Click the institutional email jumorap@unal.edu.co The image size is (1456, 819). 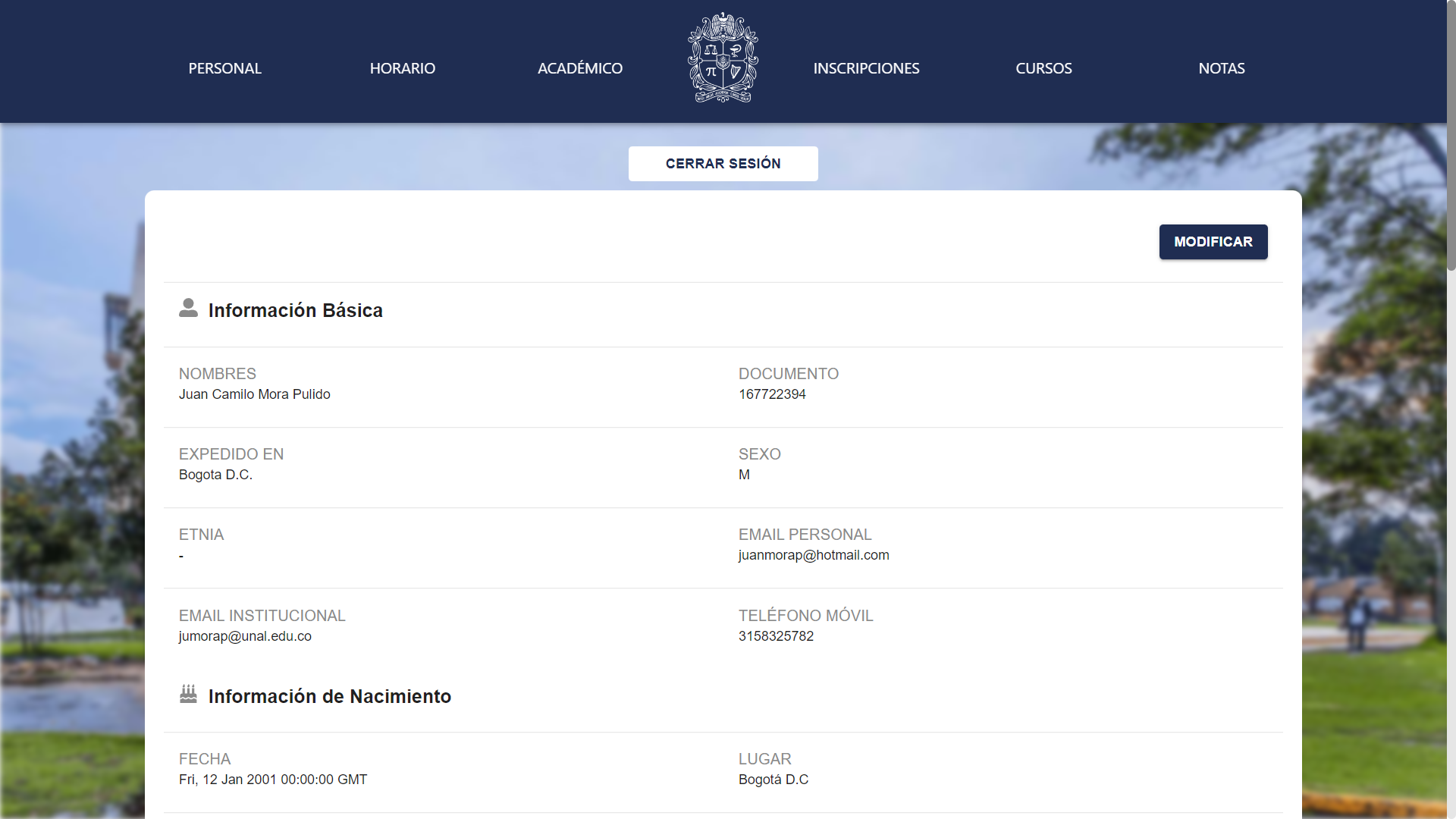245,636
